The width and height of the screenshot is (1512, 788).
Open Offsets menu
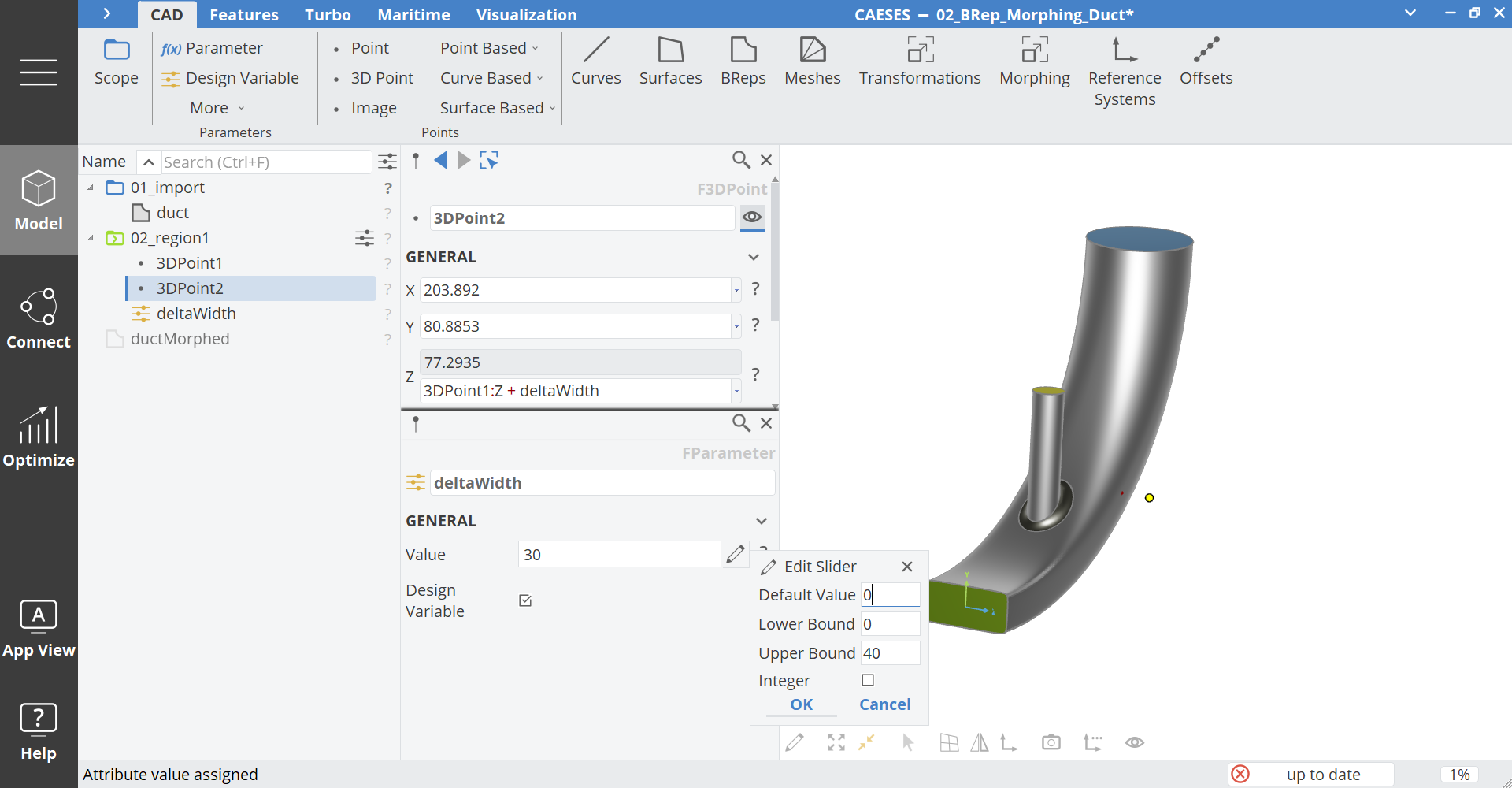point(1206,61)
